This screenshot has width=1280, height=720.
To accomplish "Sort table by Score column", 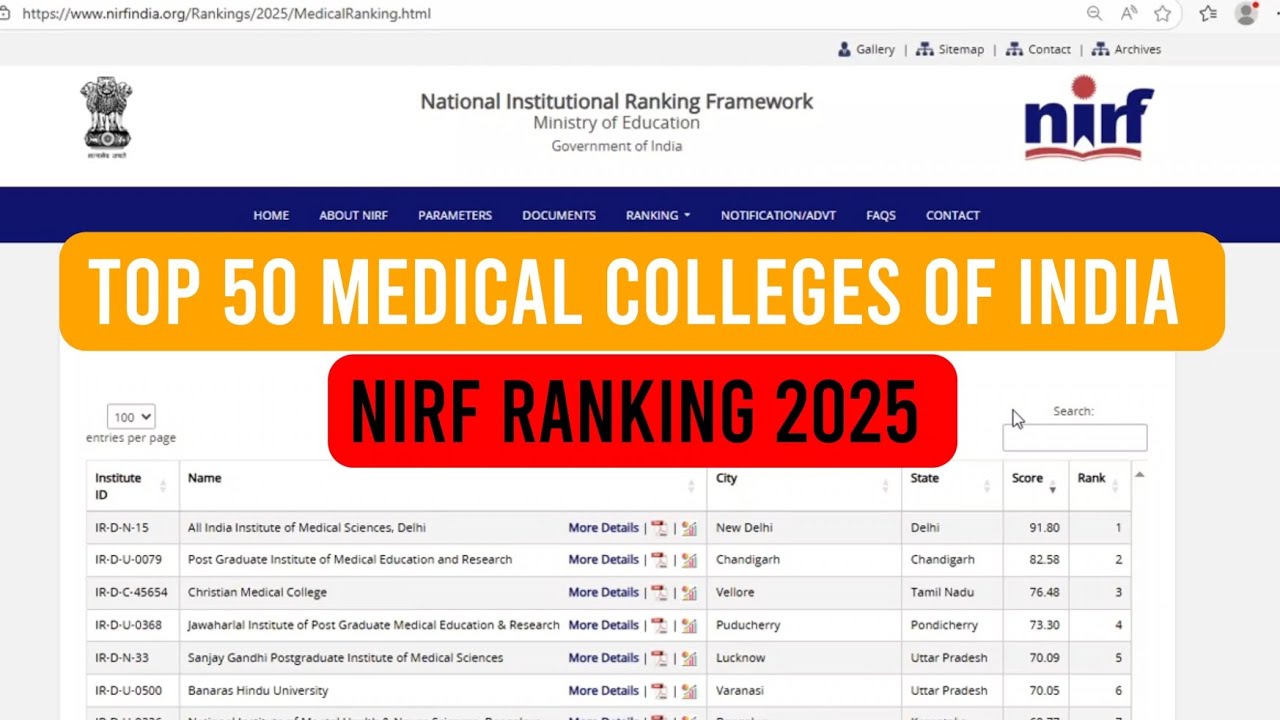I will [x=1035, y=486].
